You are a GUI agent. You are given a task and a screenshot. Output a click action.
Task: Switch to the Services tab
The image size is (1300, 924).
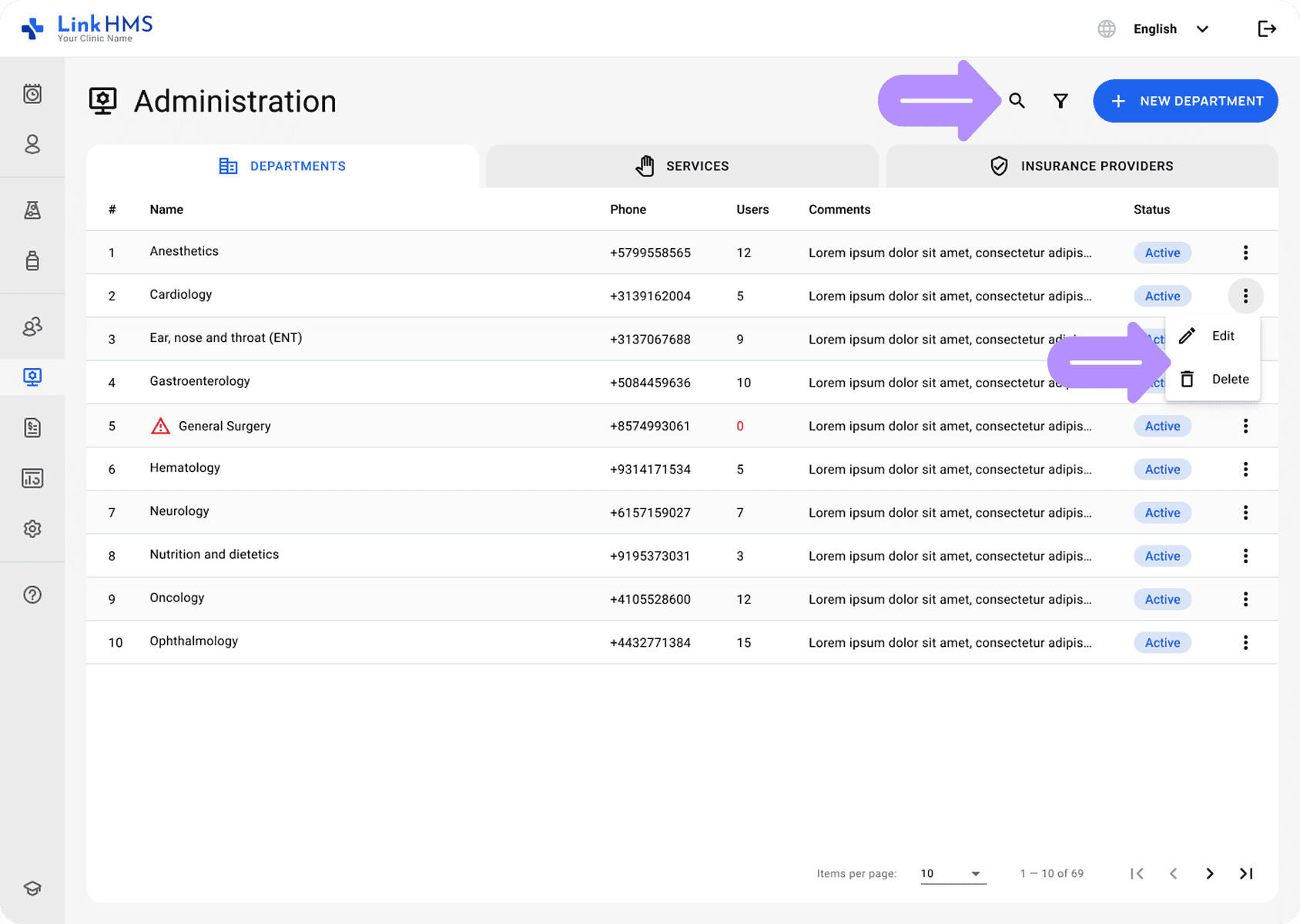pyautogui.click(x=681, y=166)
